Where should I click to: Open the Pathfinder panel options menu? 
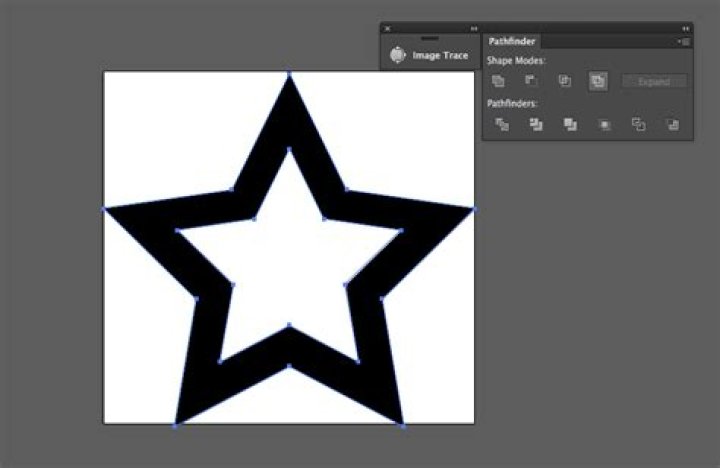(x=684, y=42)
